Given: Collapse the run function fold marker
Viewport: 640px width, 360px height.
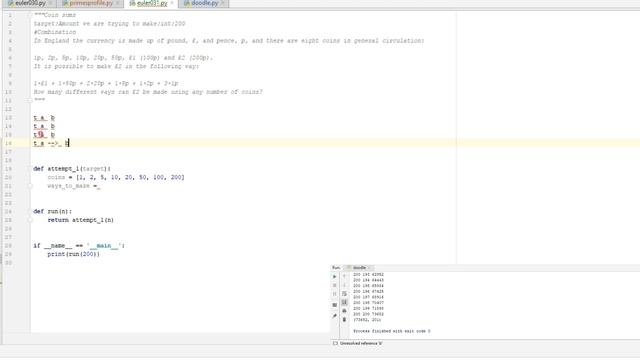Looking at the screenshot, I should [30, 211].
